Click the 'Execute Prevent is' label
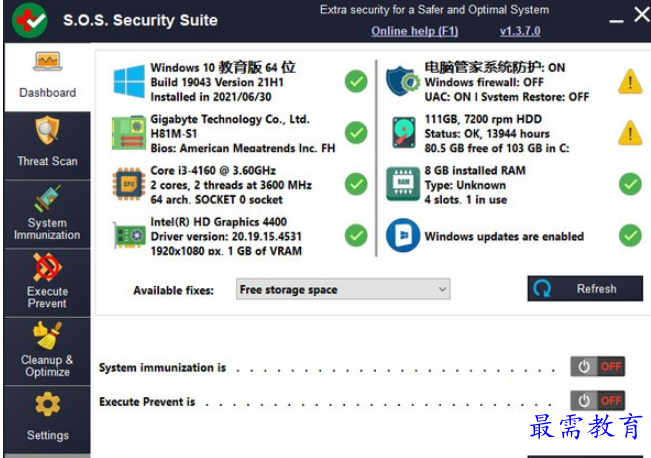This screenshot has width=651, height=458. click(147, 402)
